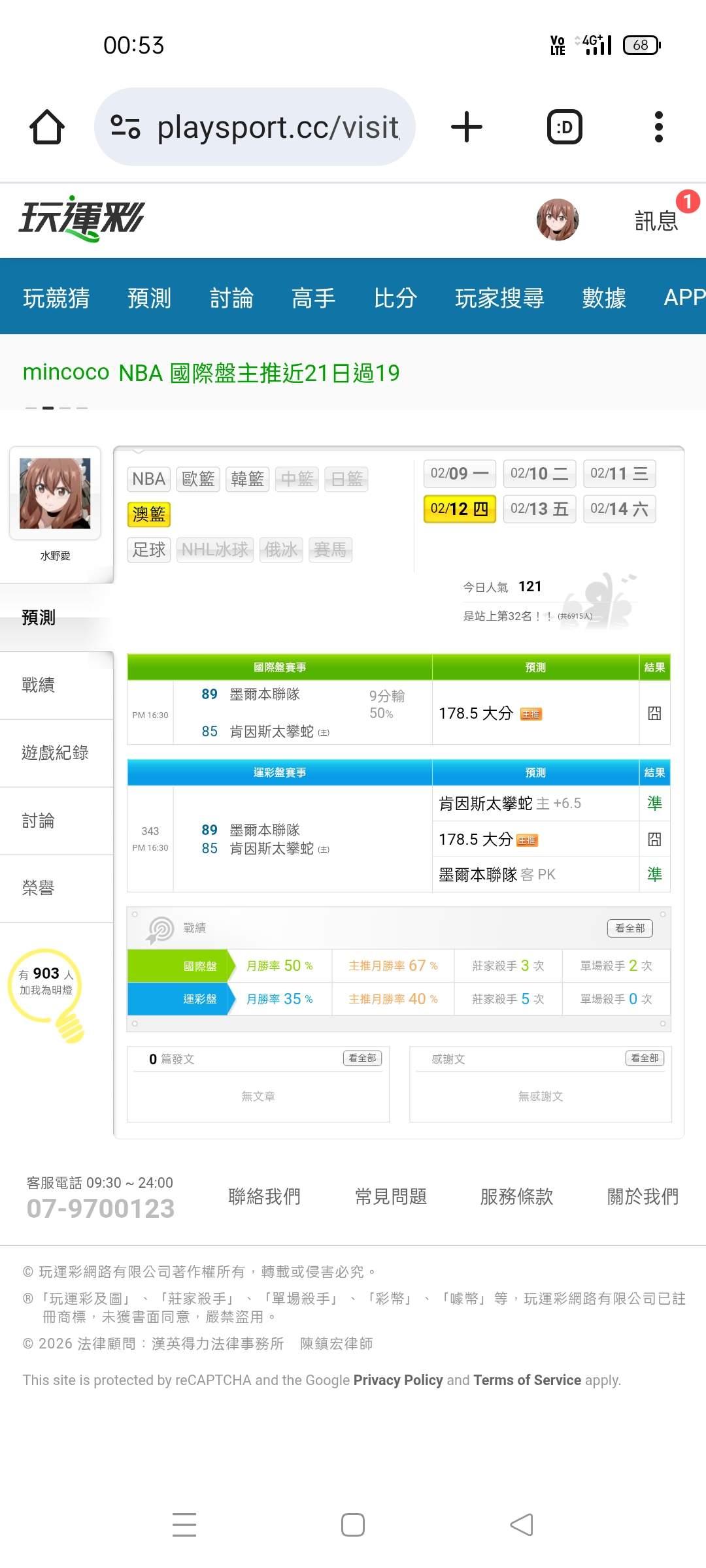
Task: Open 數據 nav menu
Action: point(604,298)
